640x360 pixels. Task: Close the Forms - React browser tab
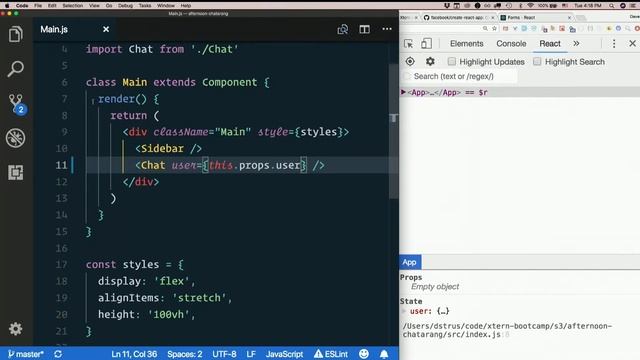(569, 18)
